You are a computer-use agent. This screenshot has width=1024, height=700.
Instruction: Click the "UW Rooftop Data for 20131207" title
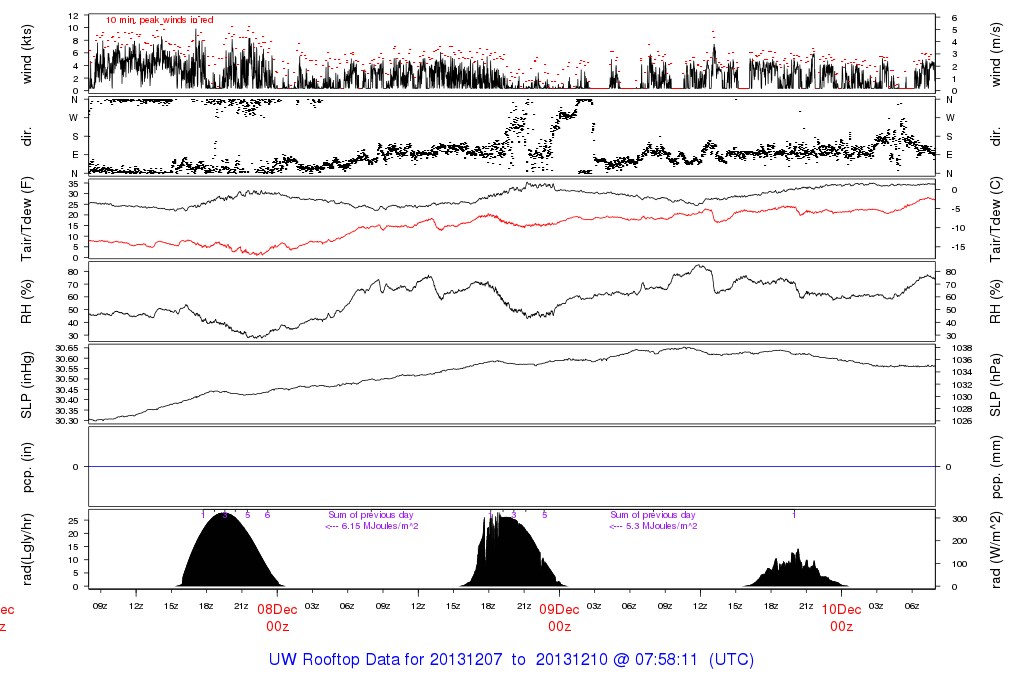click(x=385, y=660)
